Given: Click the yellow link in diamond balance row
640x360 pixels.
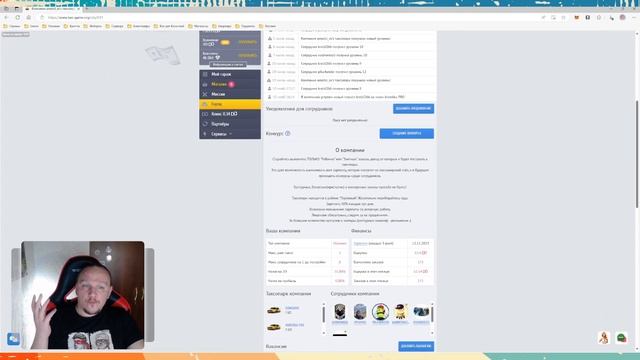Looking at the screenshot, I should [x=247, y=55].
